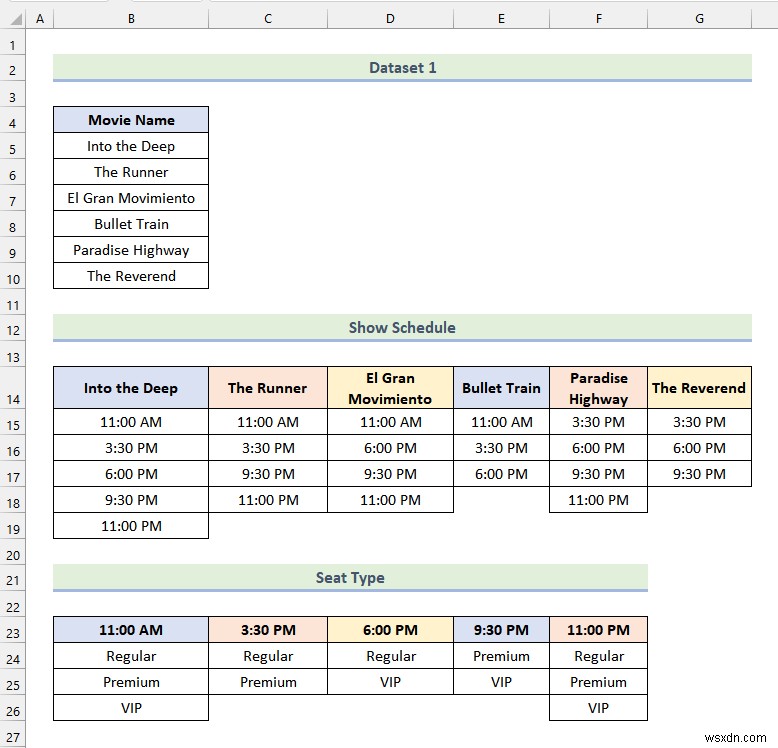Select 9:30 PM under The Reverend
Viewport: 778px width, 748px height.
[699, 474]
